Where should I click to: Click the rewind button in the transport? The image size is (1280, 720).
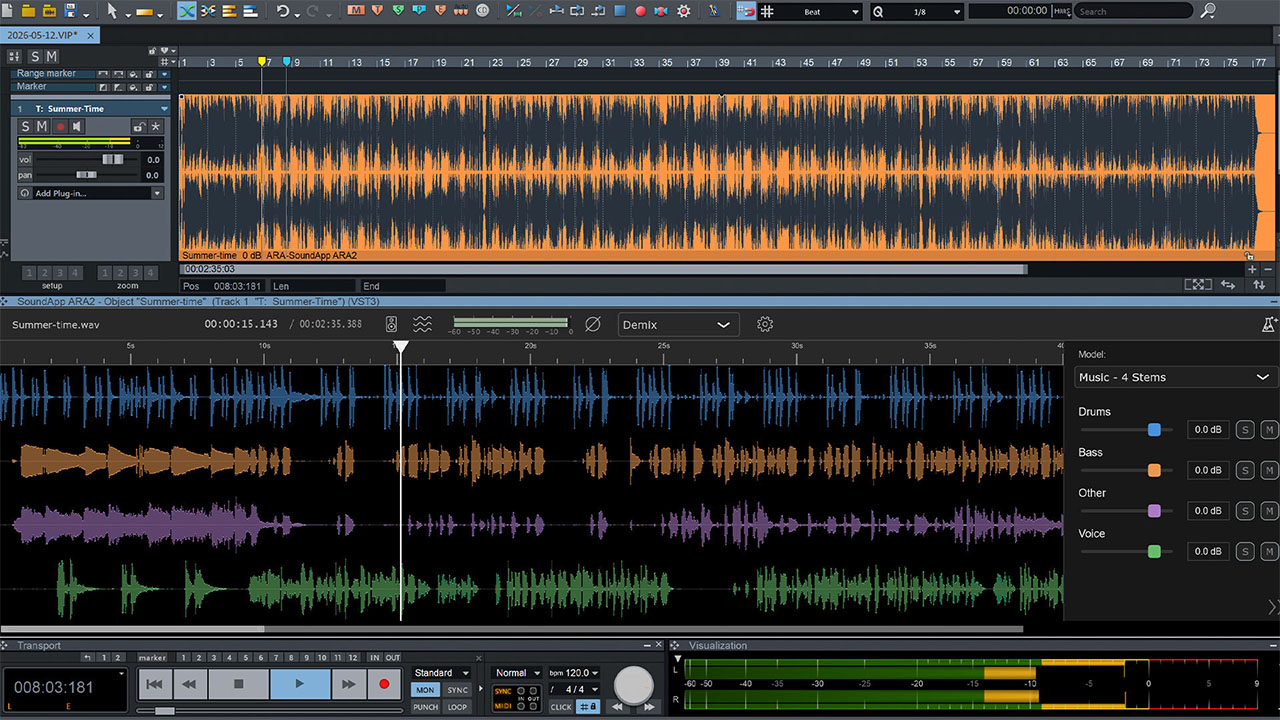[x=188, y=684]
